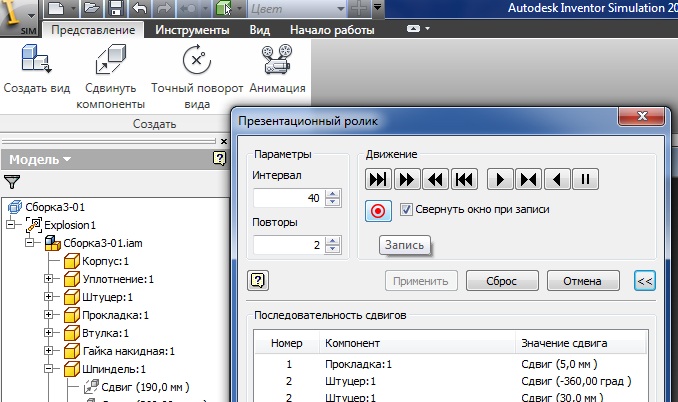Viewport: 678px width, 402px height.
Task: Click the Создать вид tool
Action: pyautogui.click(x=36, y=69)
